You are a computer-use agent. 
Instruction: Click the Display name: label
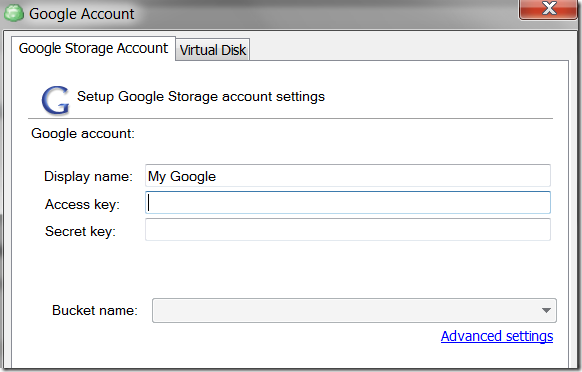[x=88, y=176]
